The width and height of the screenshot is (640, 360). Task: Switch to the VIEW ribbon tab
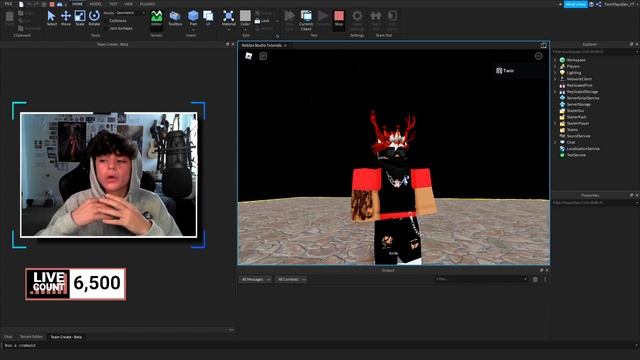(129, 4)
